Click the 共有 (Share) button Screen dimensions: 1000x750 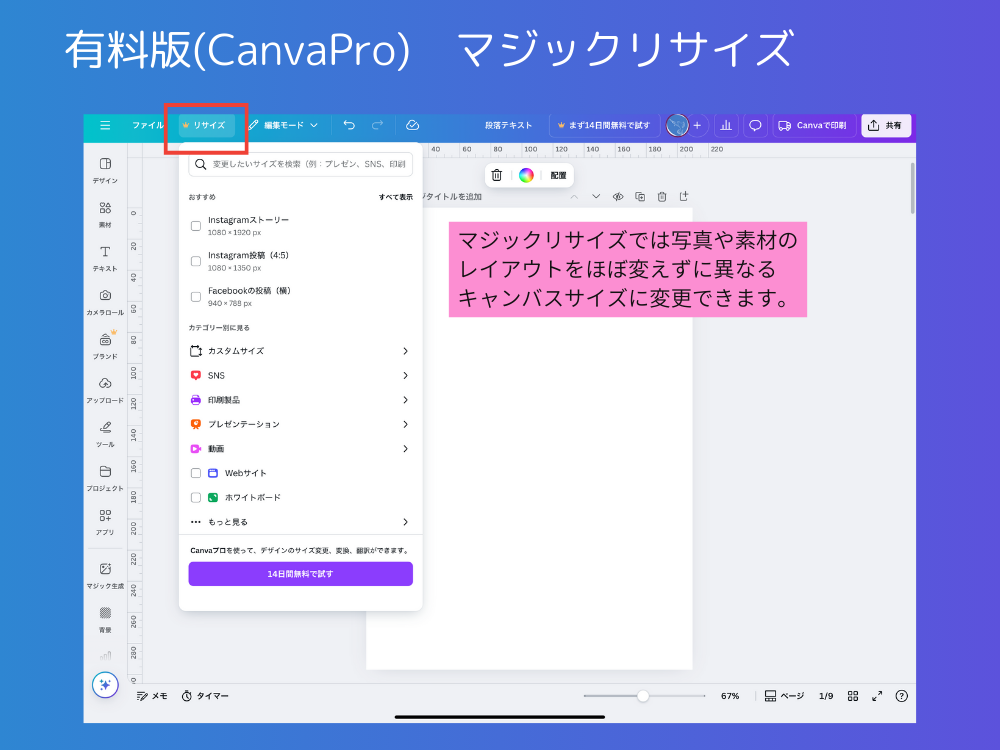[x=886, y=125]
